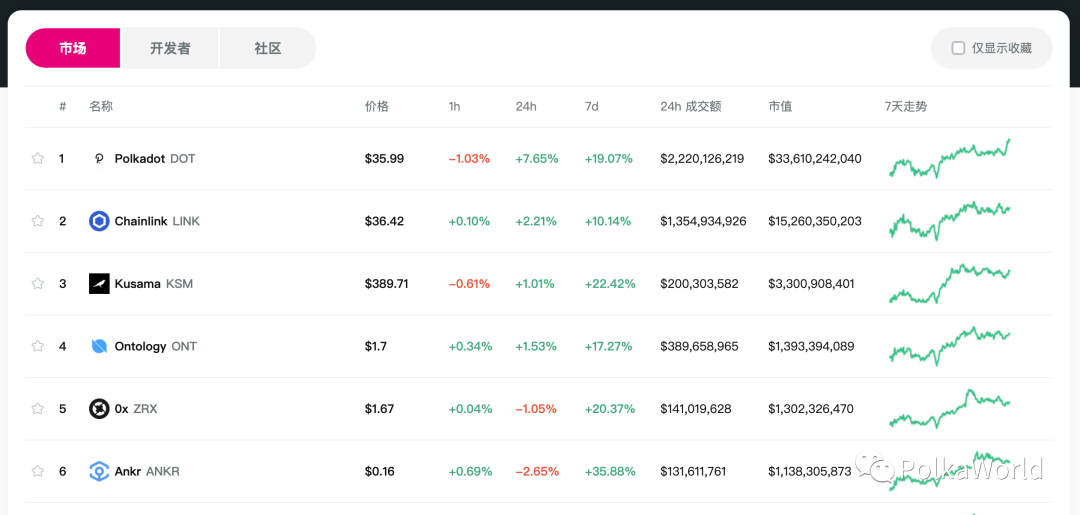
Task: Open the Kusama KSM link
Action: (154, 284)
